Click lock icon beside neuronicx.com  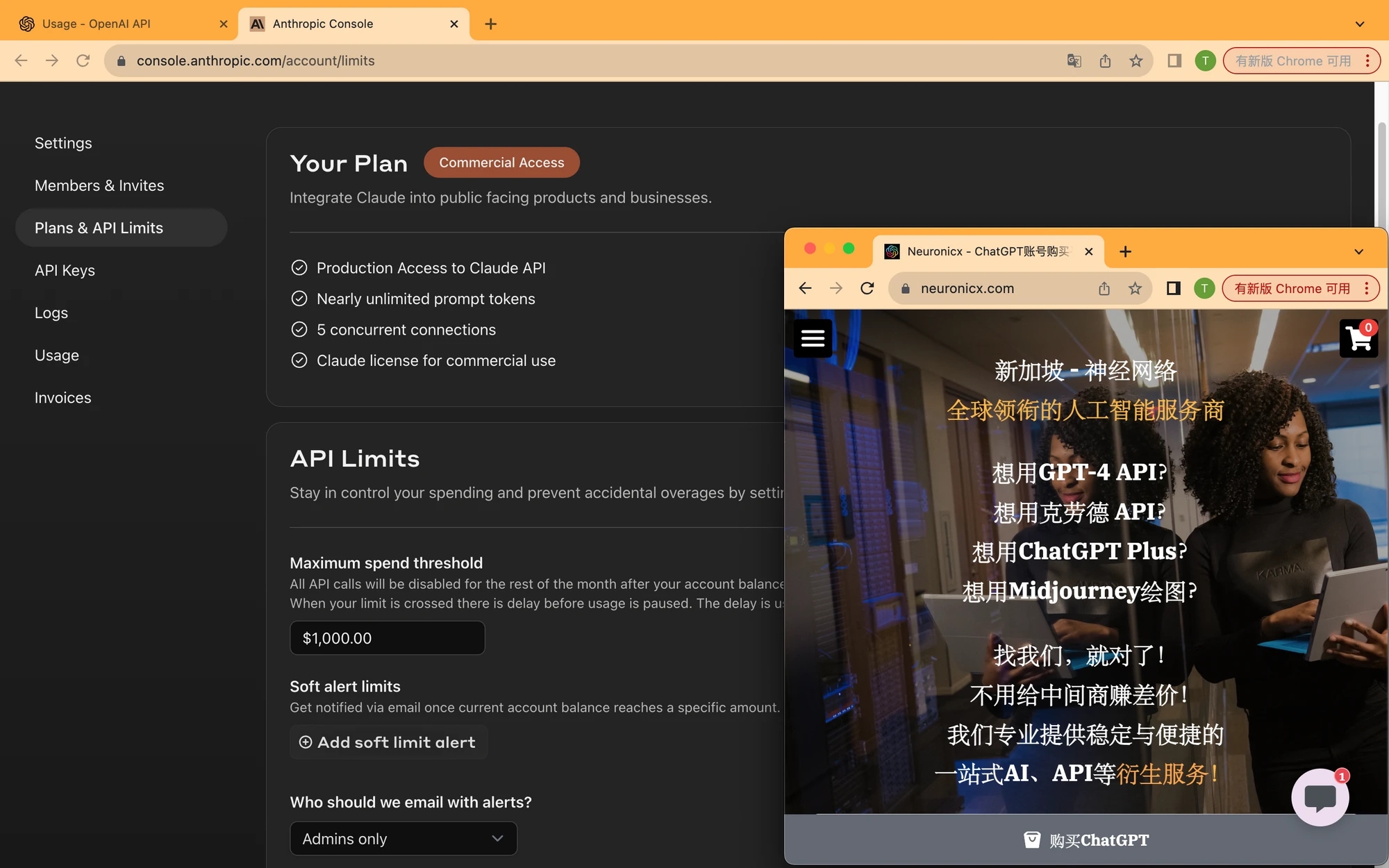[905, 288]
